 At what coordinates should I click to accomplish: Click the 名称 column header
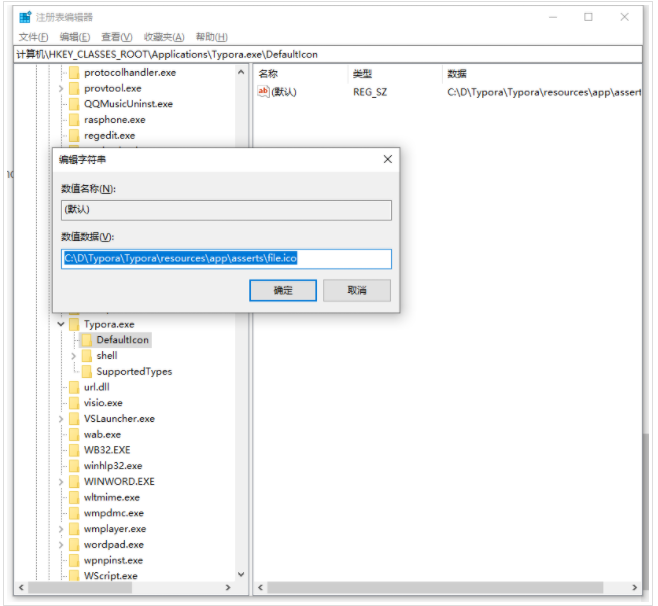[x=302, y=74]
